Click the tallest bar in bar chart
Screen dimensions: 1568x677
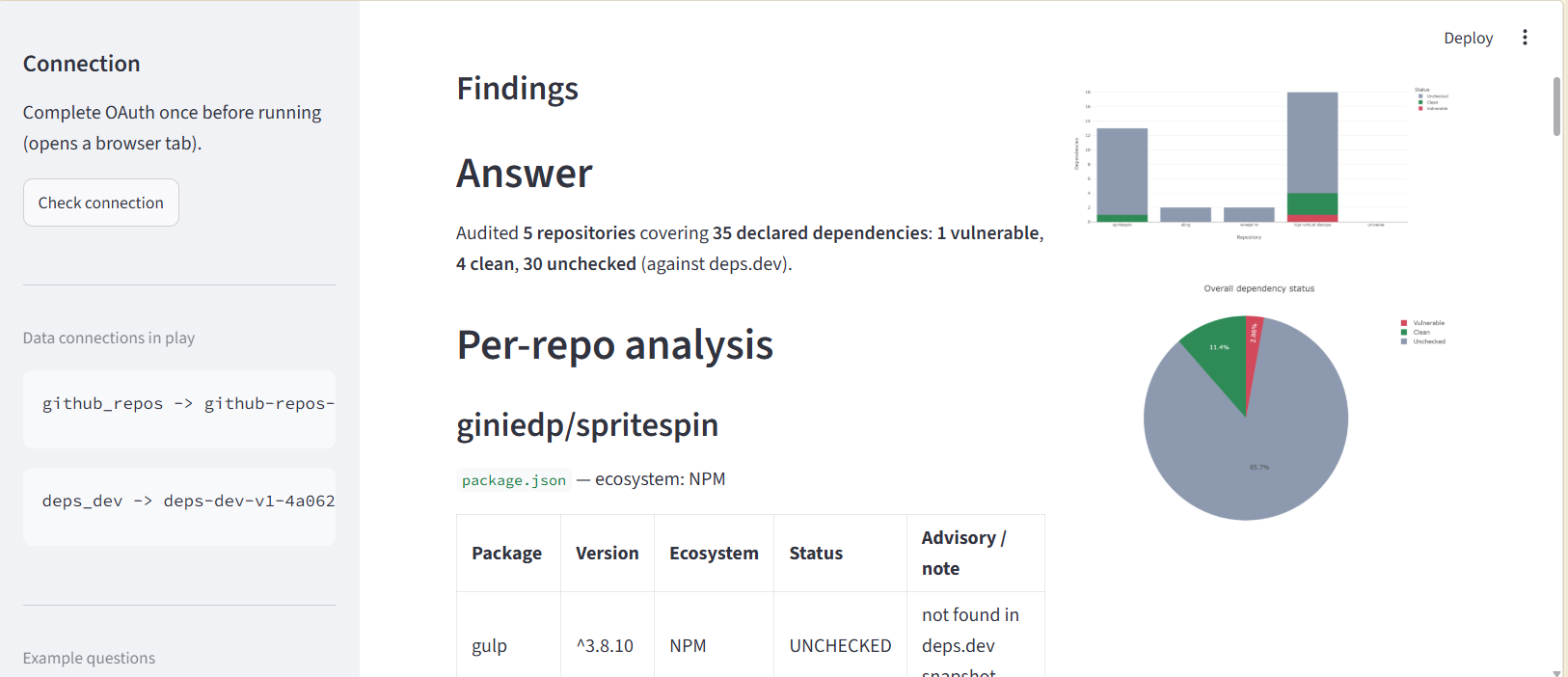click(x=1312, y=143)
